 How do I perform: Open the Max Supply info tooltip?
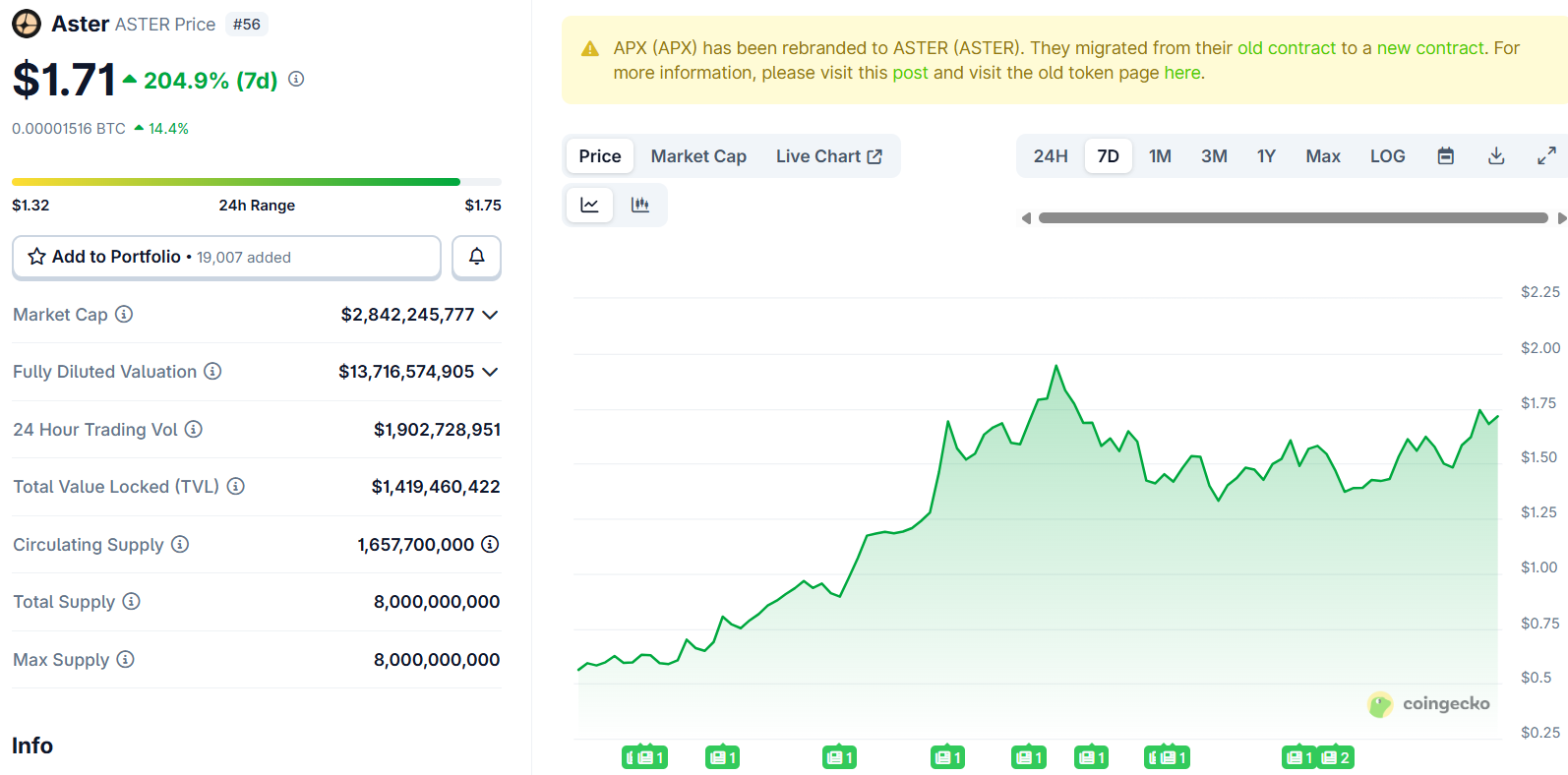click(125, 659)
